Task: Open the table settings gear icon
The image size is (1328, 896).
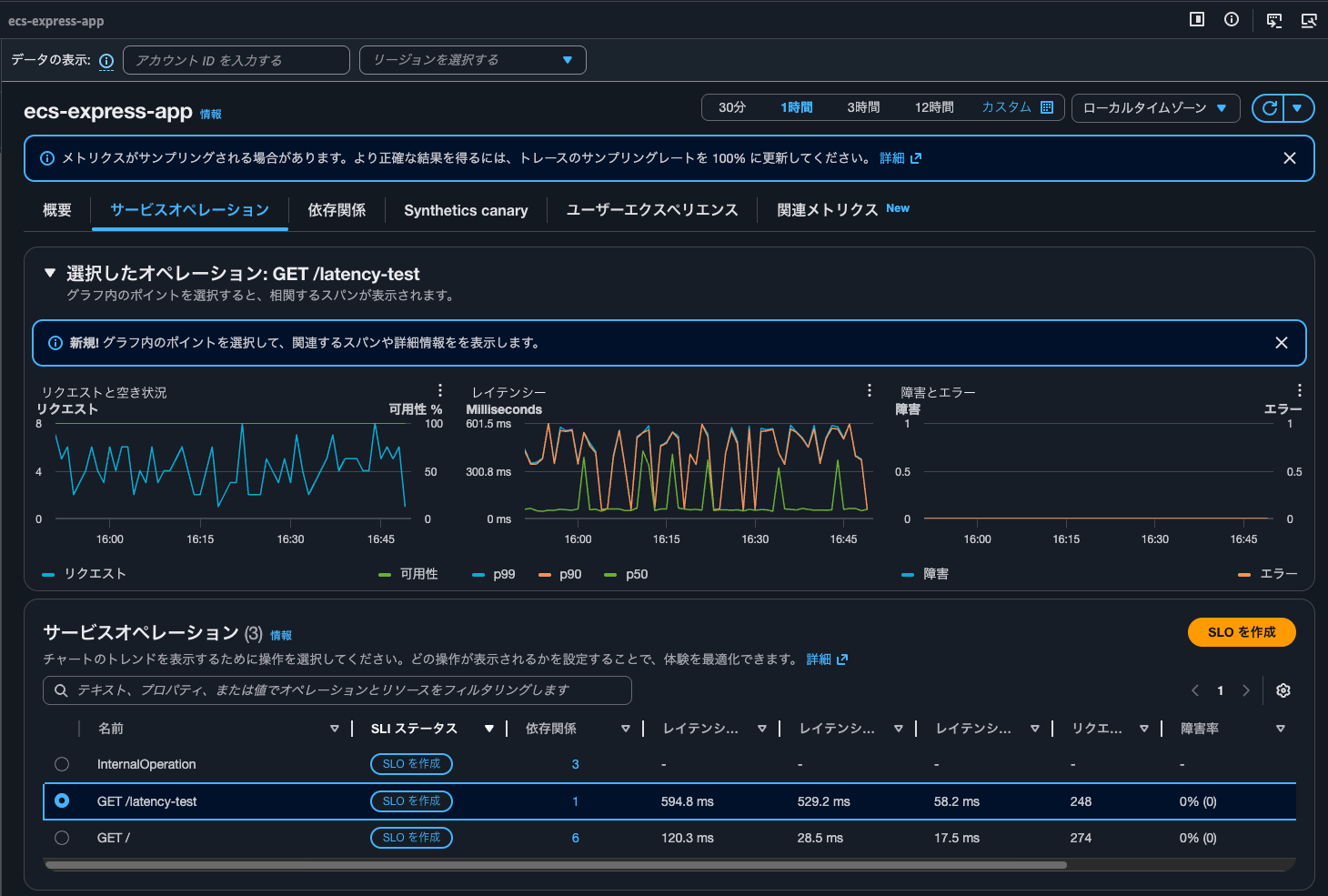Action: (1283, 690)
